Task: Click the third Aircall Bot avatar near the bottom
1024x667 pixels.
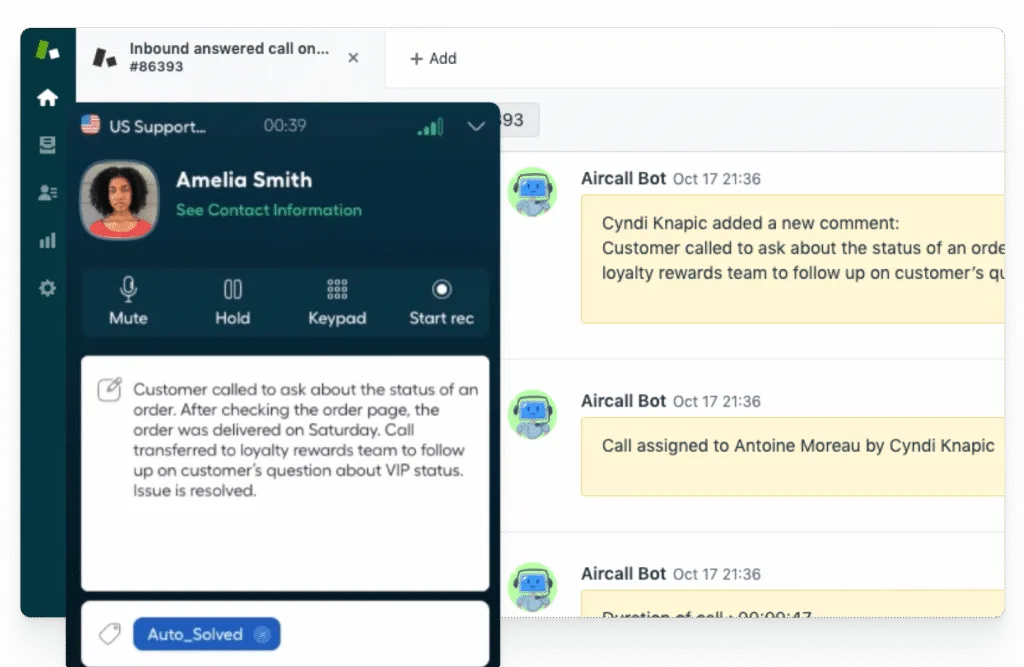Action: [x=532, y=587]
